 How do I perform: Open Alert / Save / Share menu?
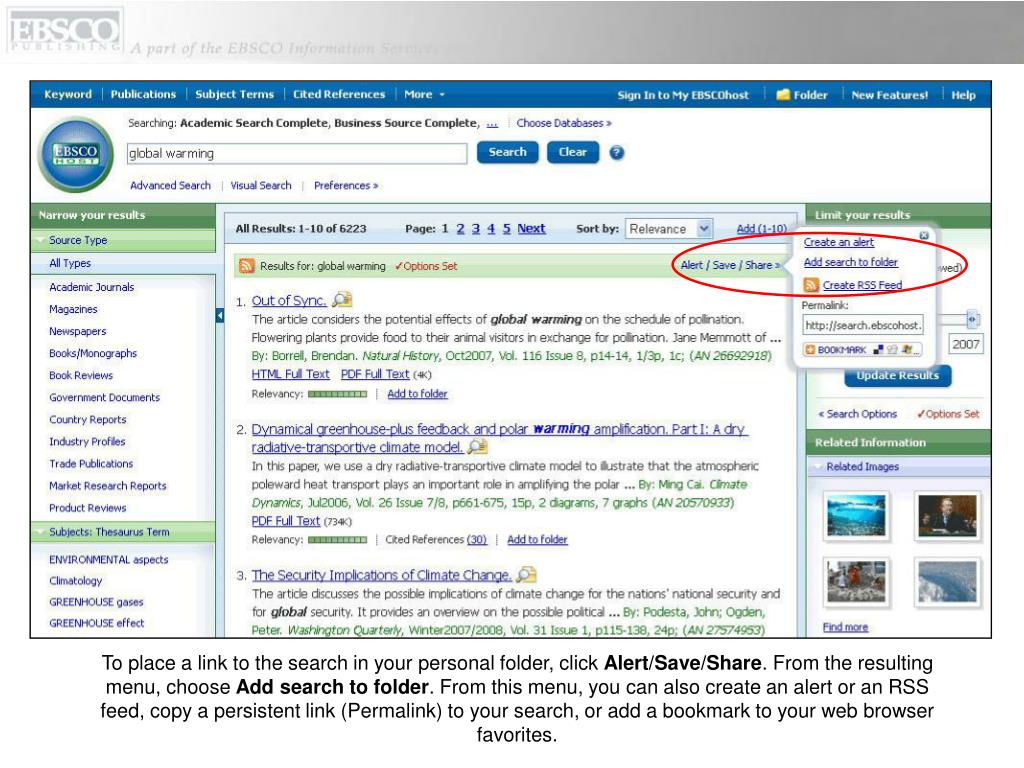730,265
